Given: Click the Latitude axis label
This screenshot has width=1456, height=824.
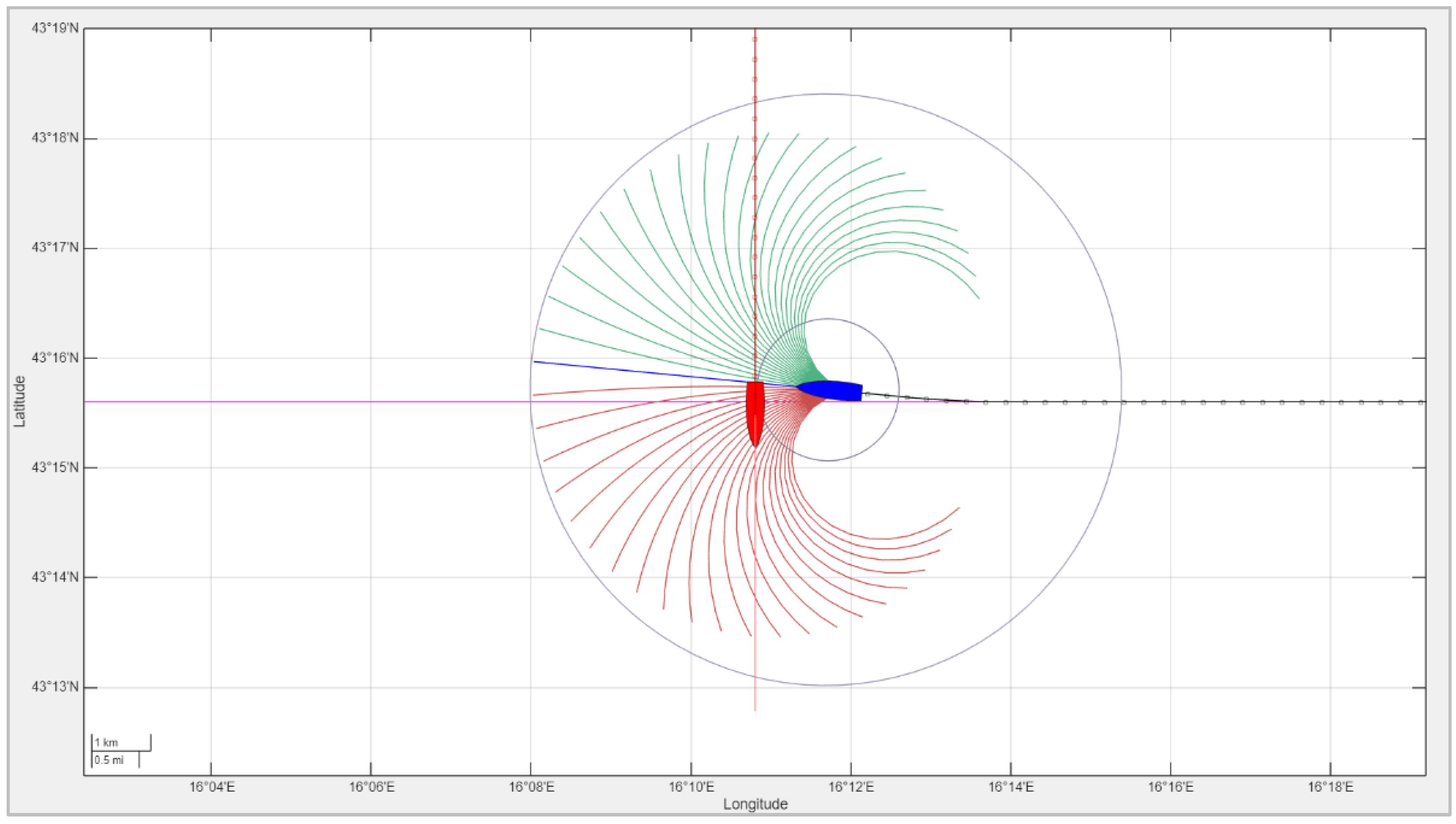Looking at the screenshot, I should pyautogui.click(x=20, y=401).
